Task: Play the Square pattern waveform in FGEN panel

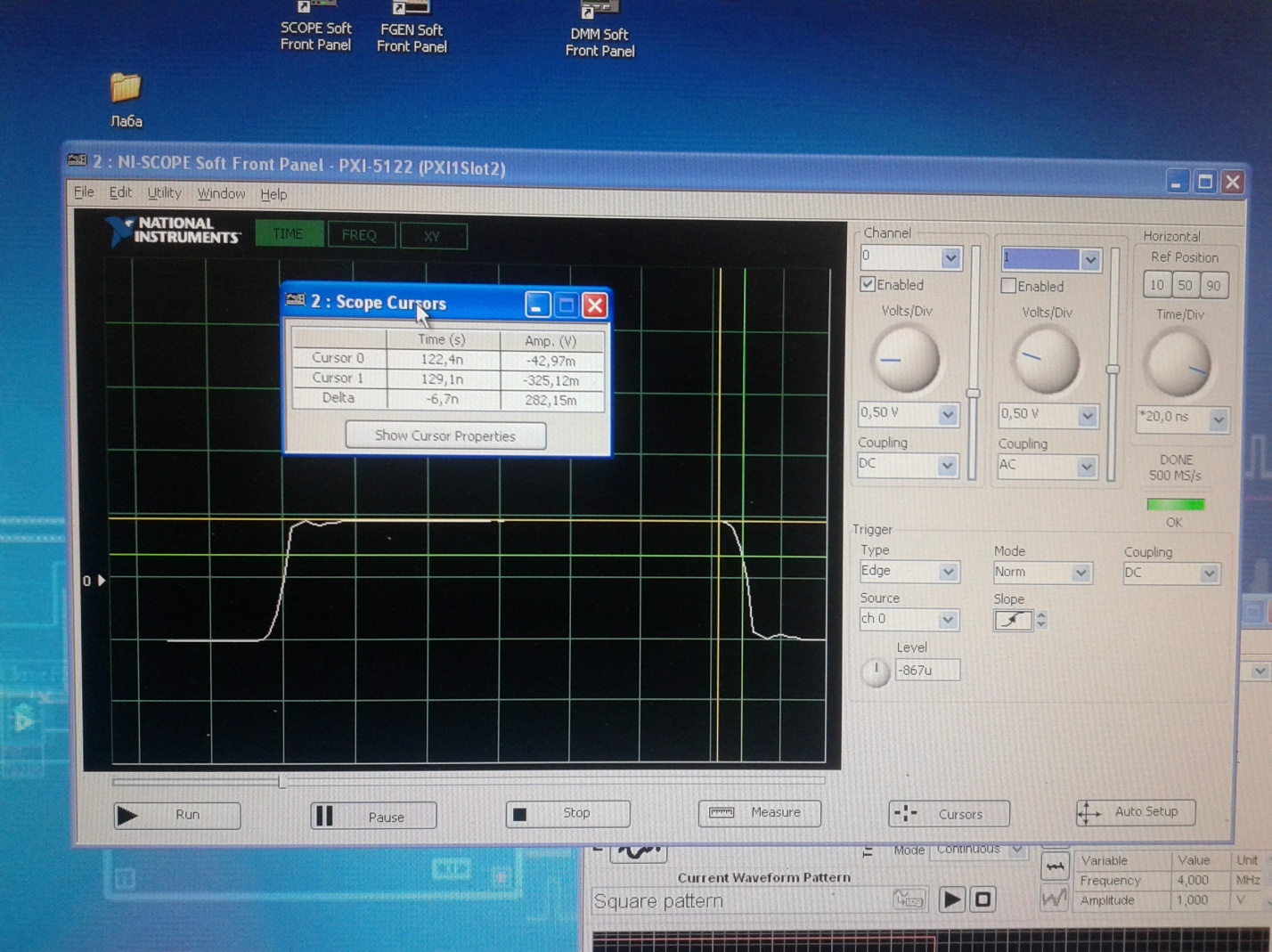Action: coord(951,899)
